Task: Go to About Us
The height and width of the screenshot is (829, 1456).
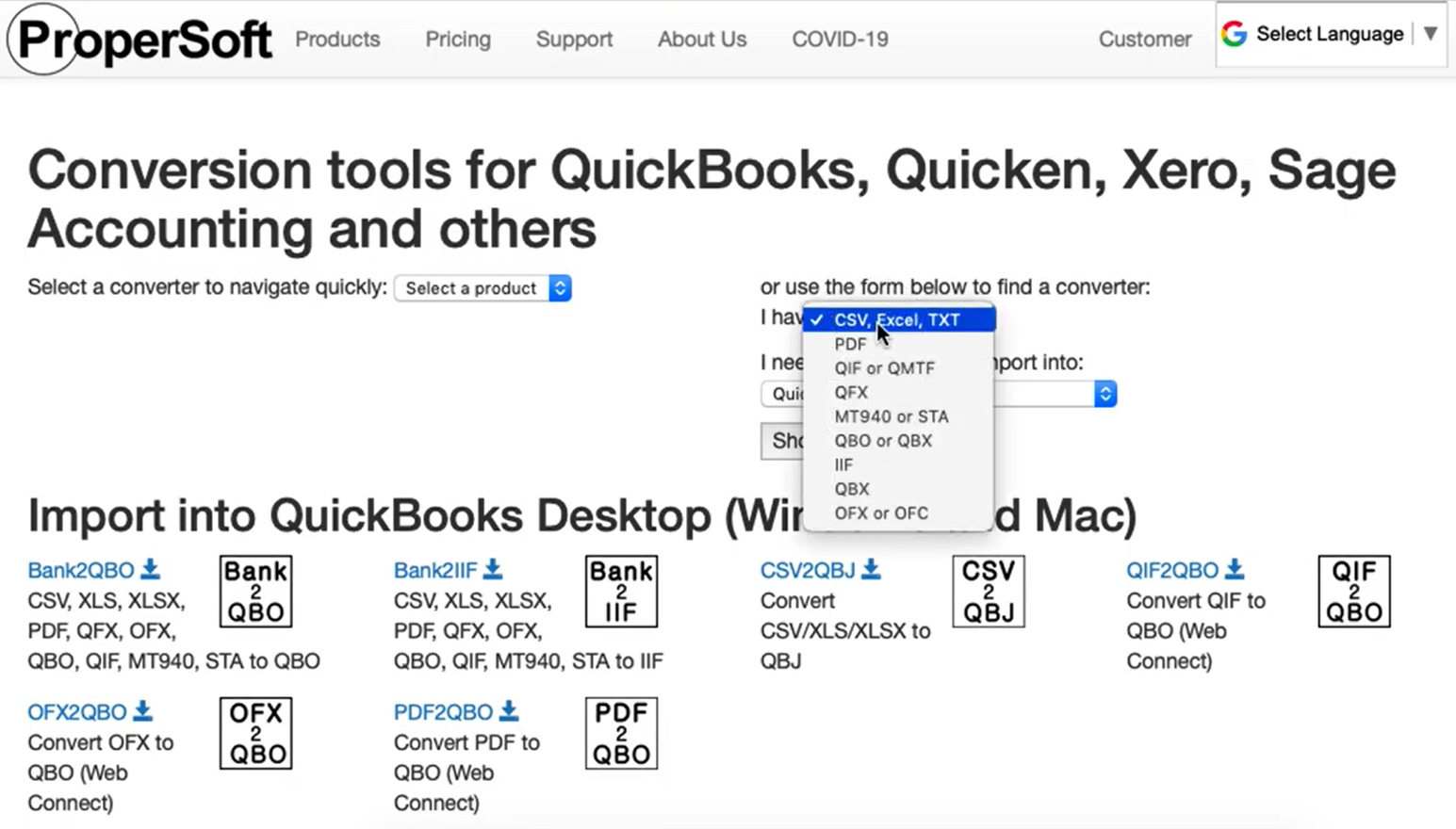Action: pyautogui.click(x=702, y=40)
